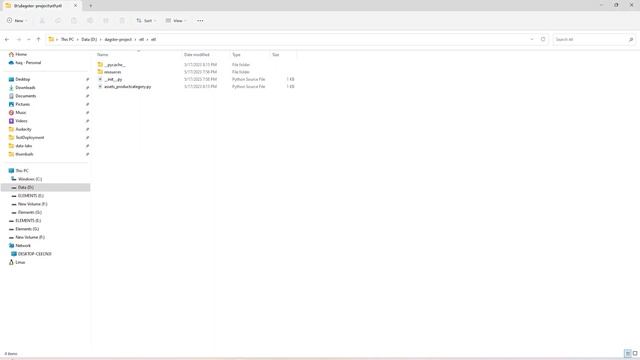Viewport: 640px width, 360px height.
Task: Click This PC in the address breadcrumb
Action: (x=67, y=40)
